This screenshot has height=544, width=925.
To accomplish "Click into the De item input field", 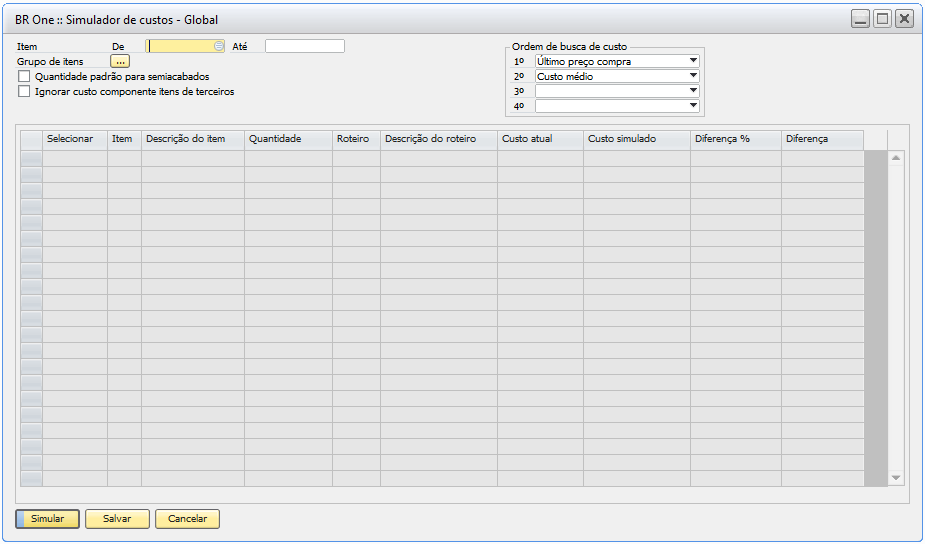I will pyautogui.click(x=180, y=46).
